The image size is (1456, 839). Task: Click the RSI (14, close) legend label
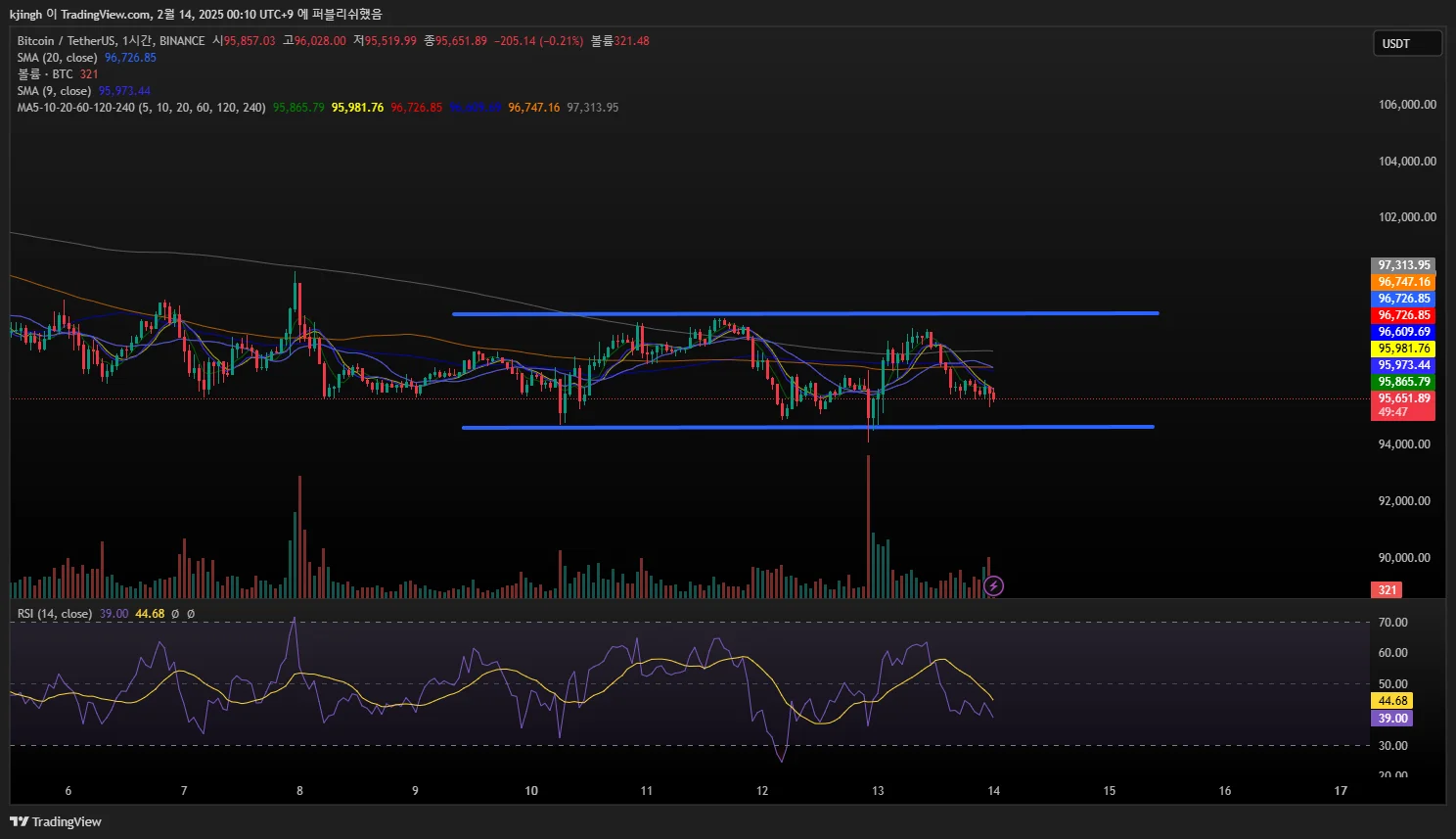pyautogui.click(x=55, y=614)
